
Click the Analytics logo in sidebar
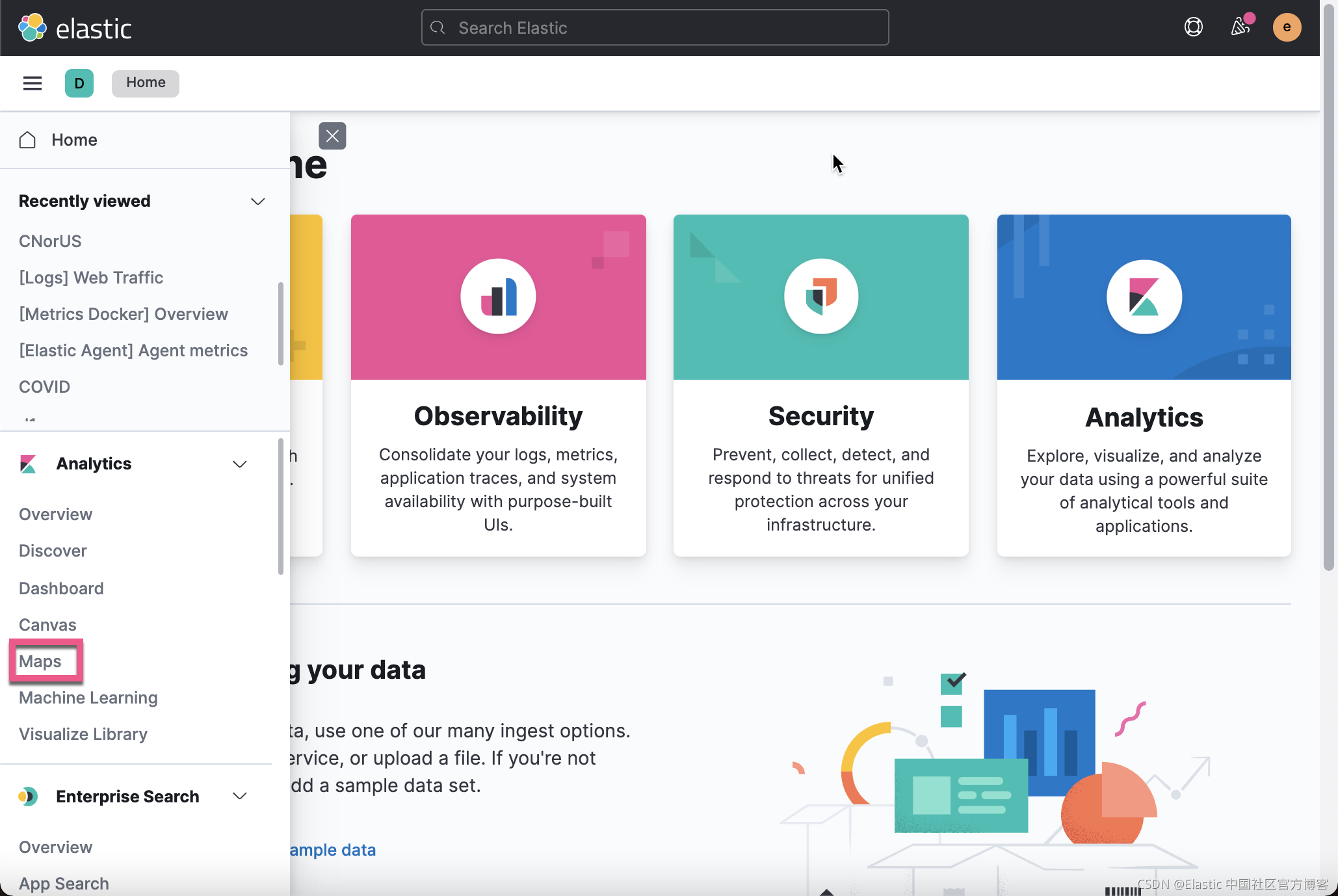point(28,464)
